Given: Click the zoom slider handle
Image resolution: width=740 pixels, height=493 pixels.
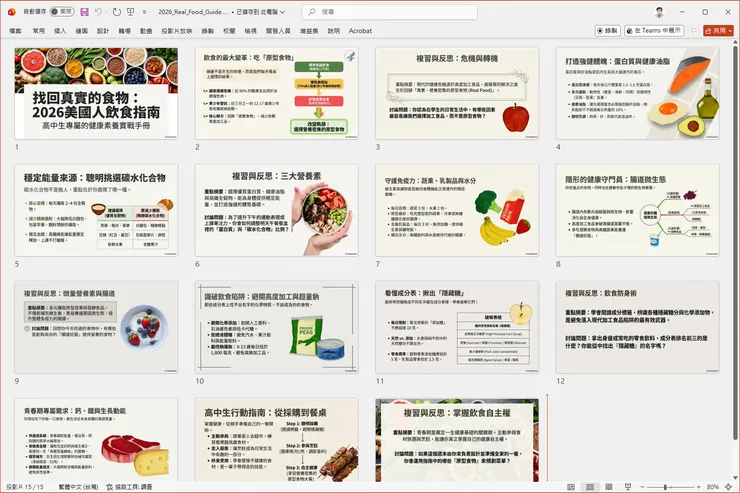Looking at the screenshot, I should pyautogui.click(x=665, y=486).
